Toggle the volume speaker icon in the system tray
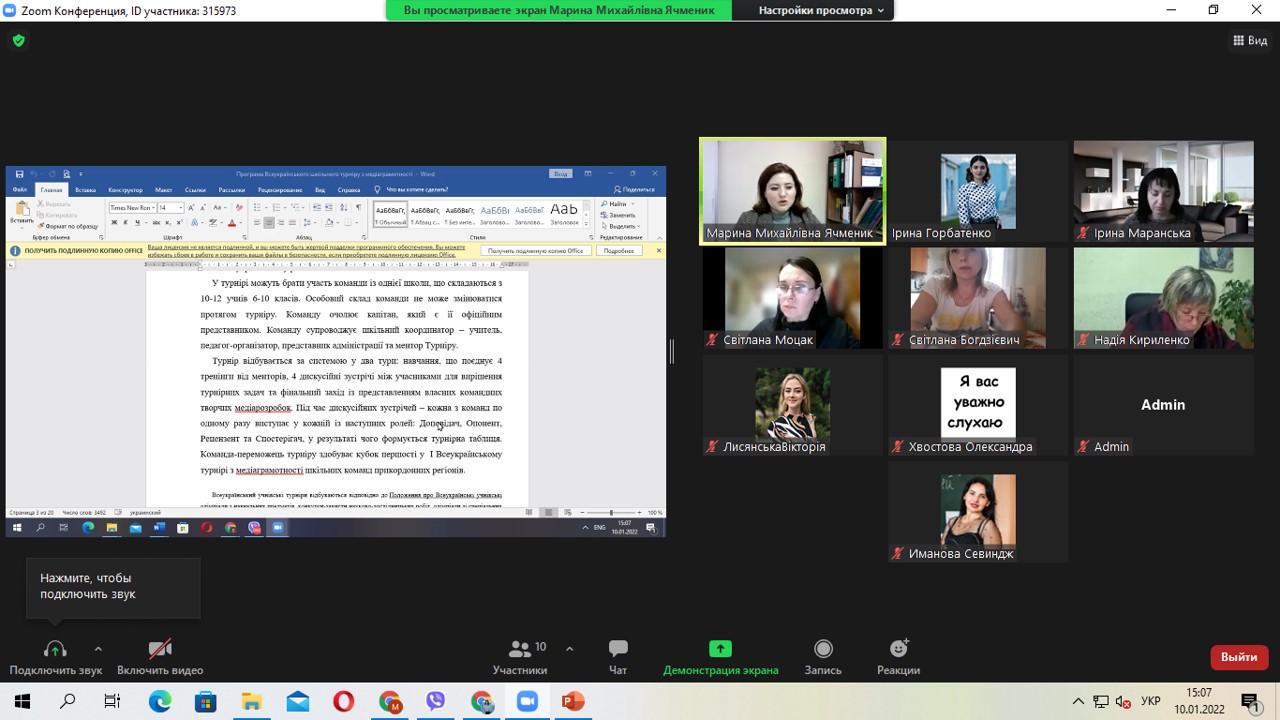 coord(1123,701)
